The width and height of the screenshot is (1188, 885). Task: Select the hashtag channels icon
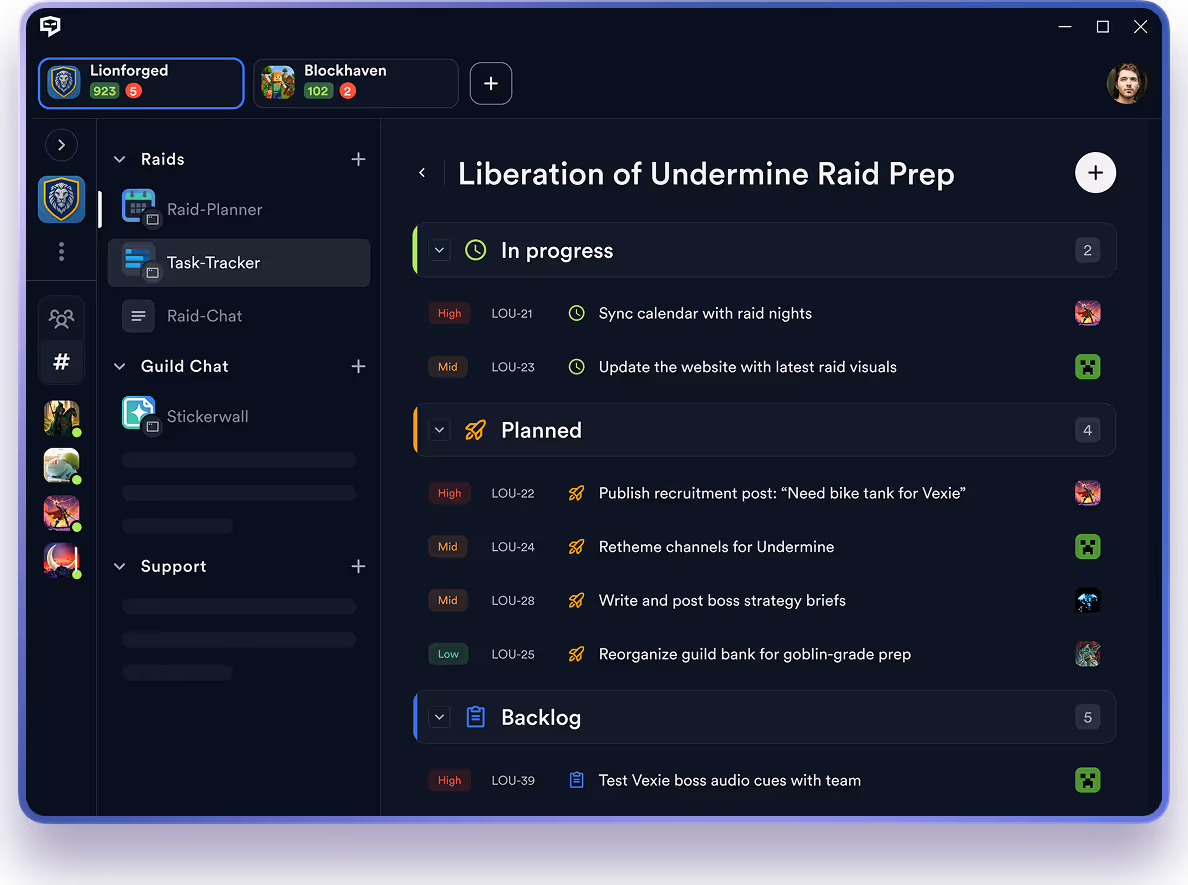[x=61, y=362]
